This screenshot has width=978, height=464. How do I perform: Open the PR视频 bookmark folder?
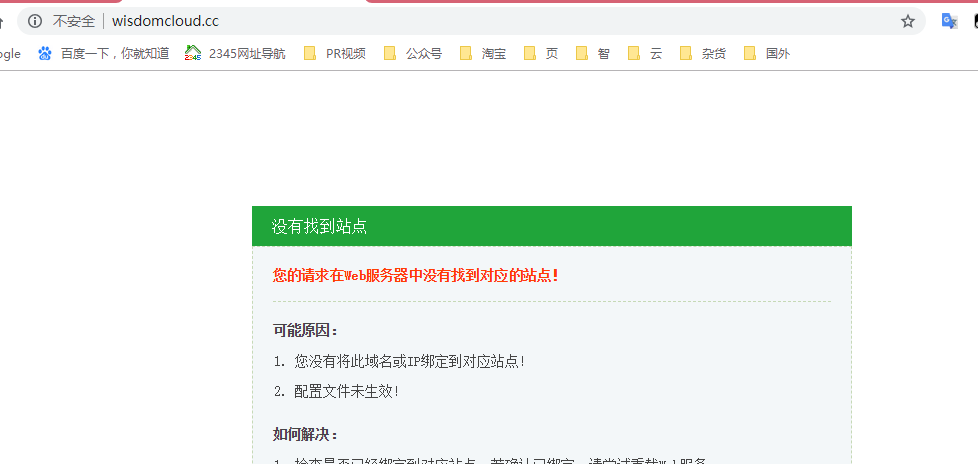(335, 54)
